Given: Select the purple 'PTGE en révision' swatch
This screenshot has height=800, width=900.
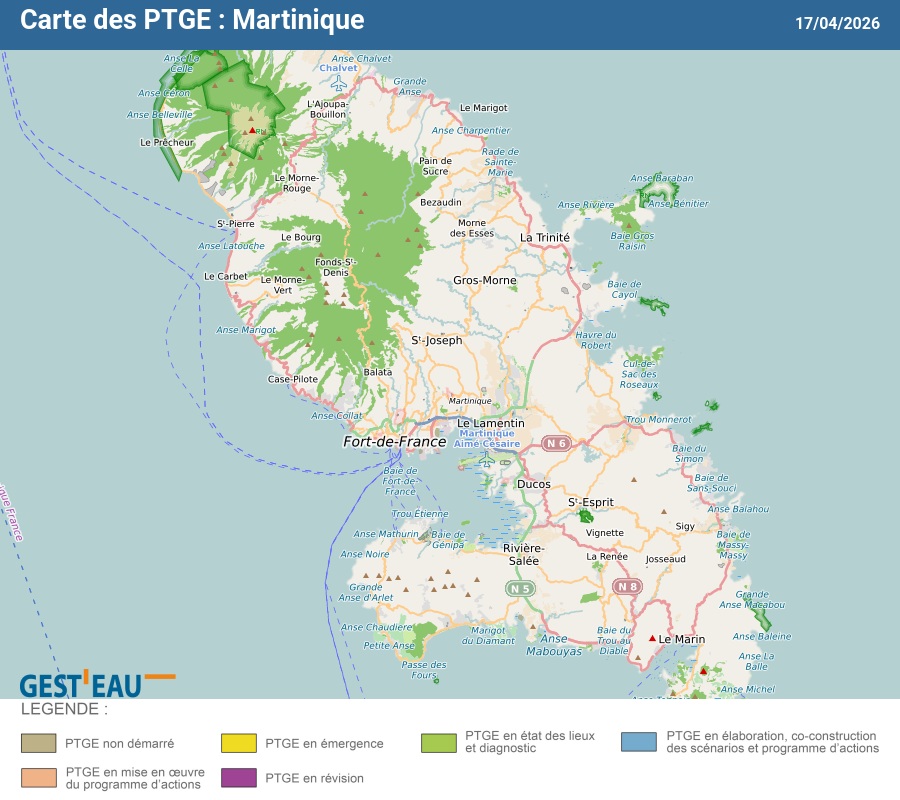Looking at the screenshot, I should click(x=238, y=778).
